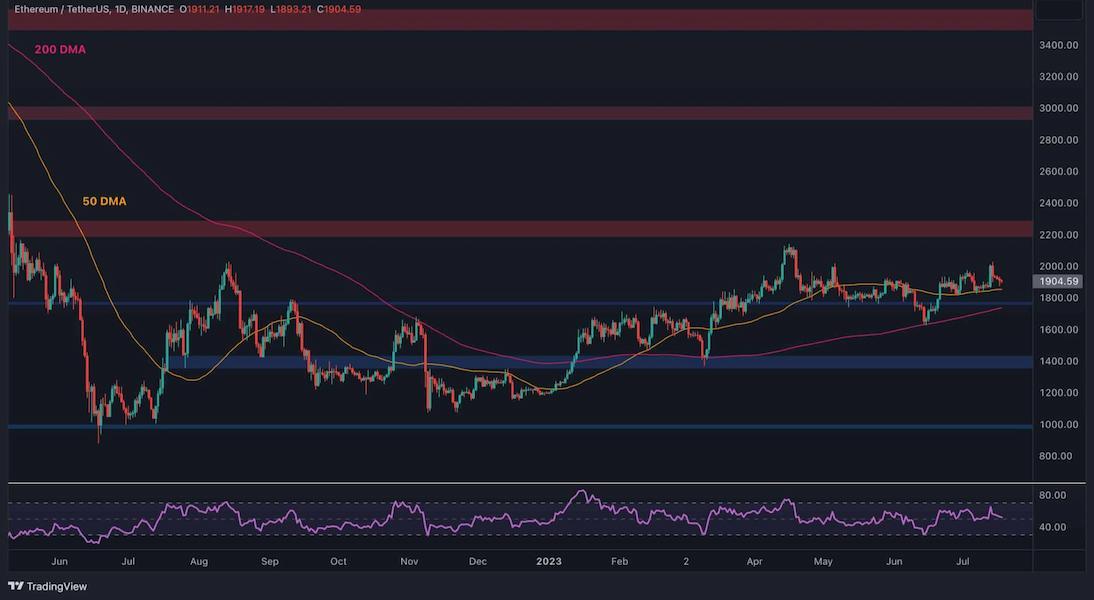Click the 1400.00 price axis label

click(x=1058, y=361)
